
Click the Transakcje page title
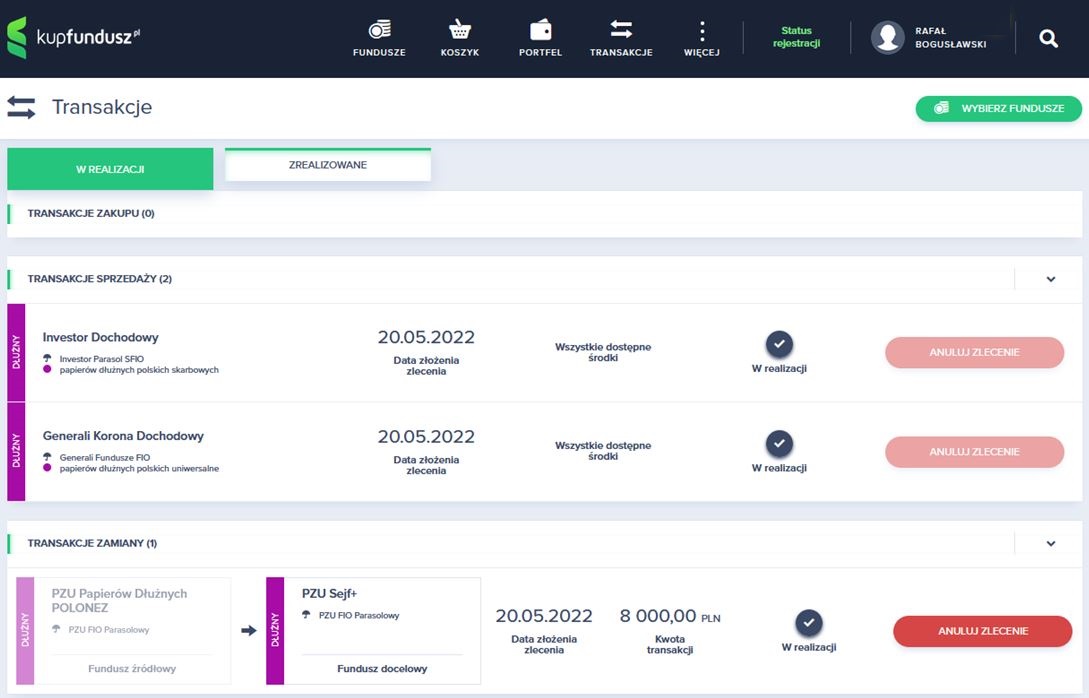(x=102, y=107)
